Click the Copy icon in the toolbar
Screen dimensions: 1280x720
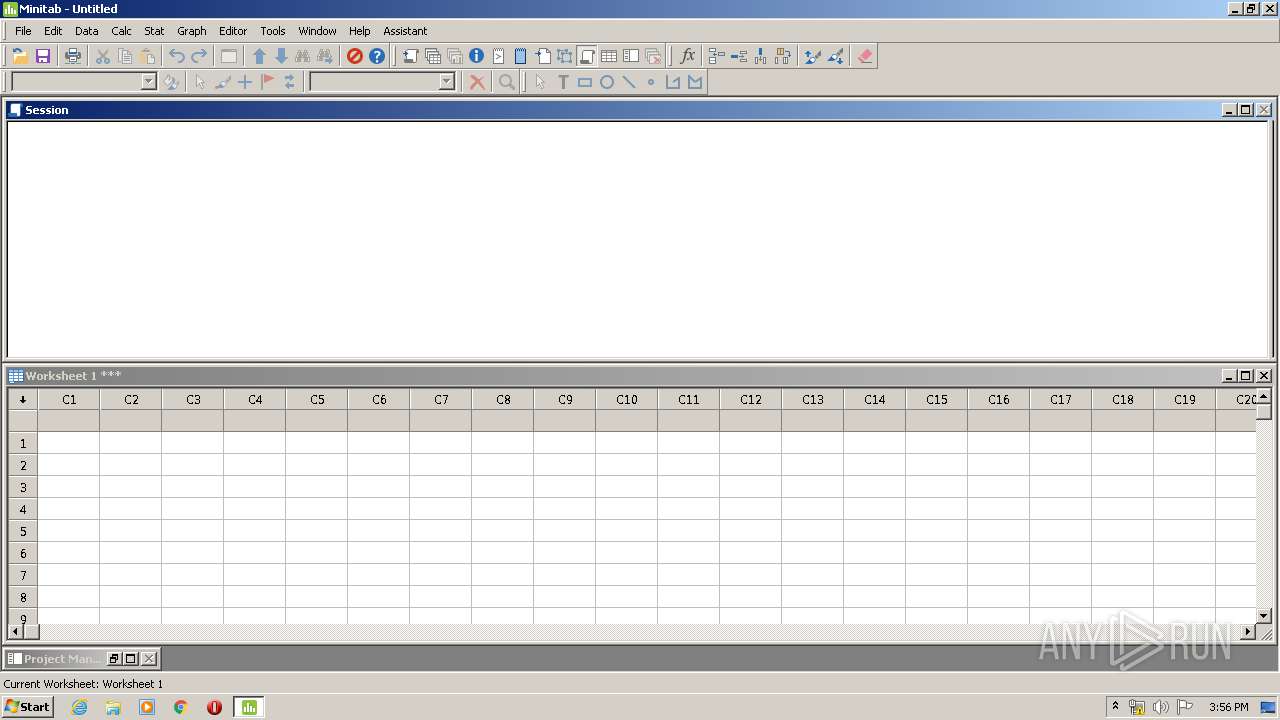125,56
